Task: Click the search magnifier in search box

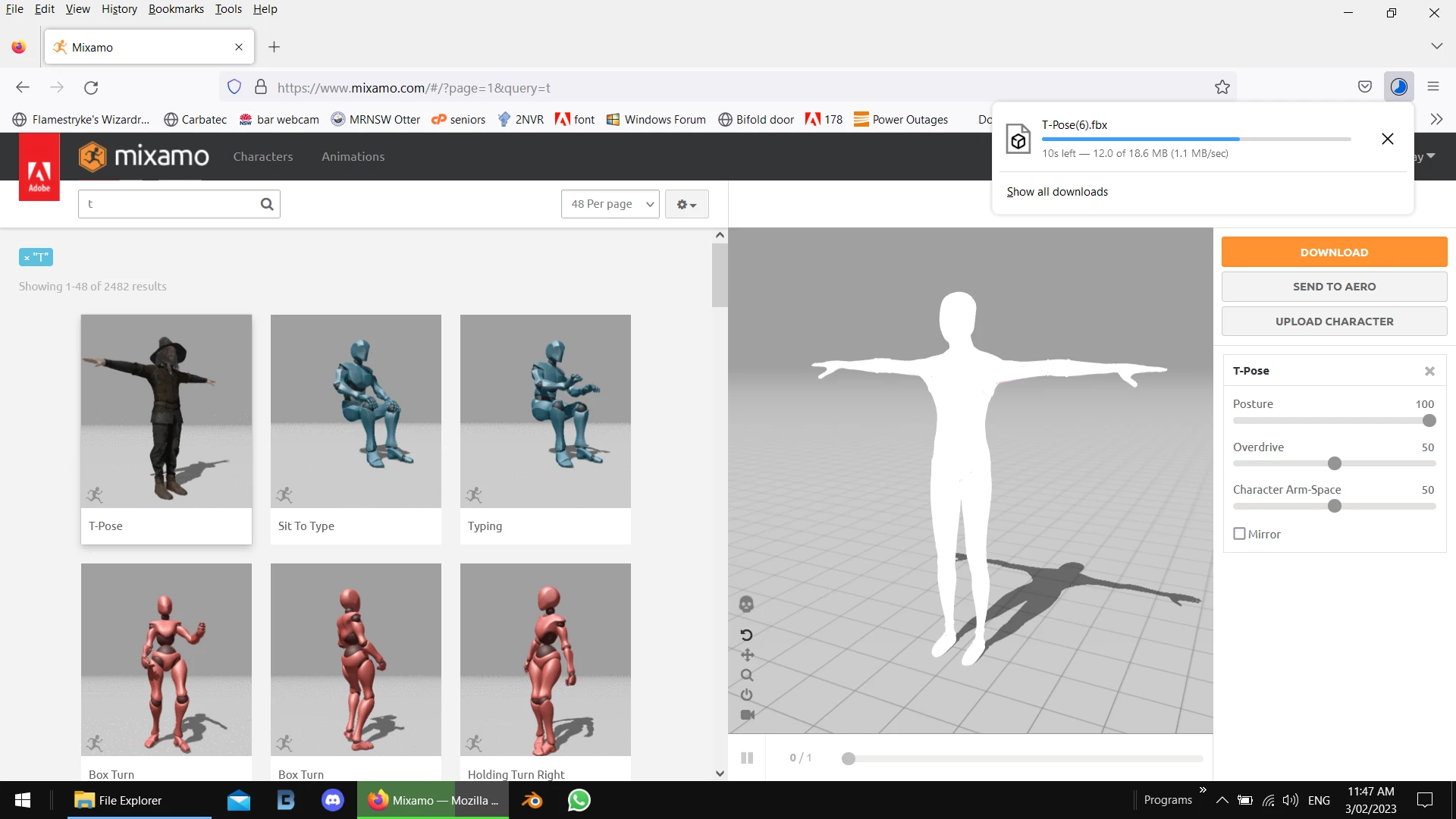Action: 267,204
